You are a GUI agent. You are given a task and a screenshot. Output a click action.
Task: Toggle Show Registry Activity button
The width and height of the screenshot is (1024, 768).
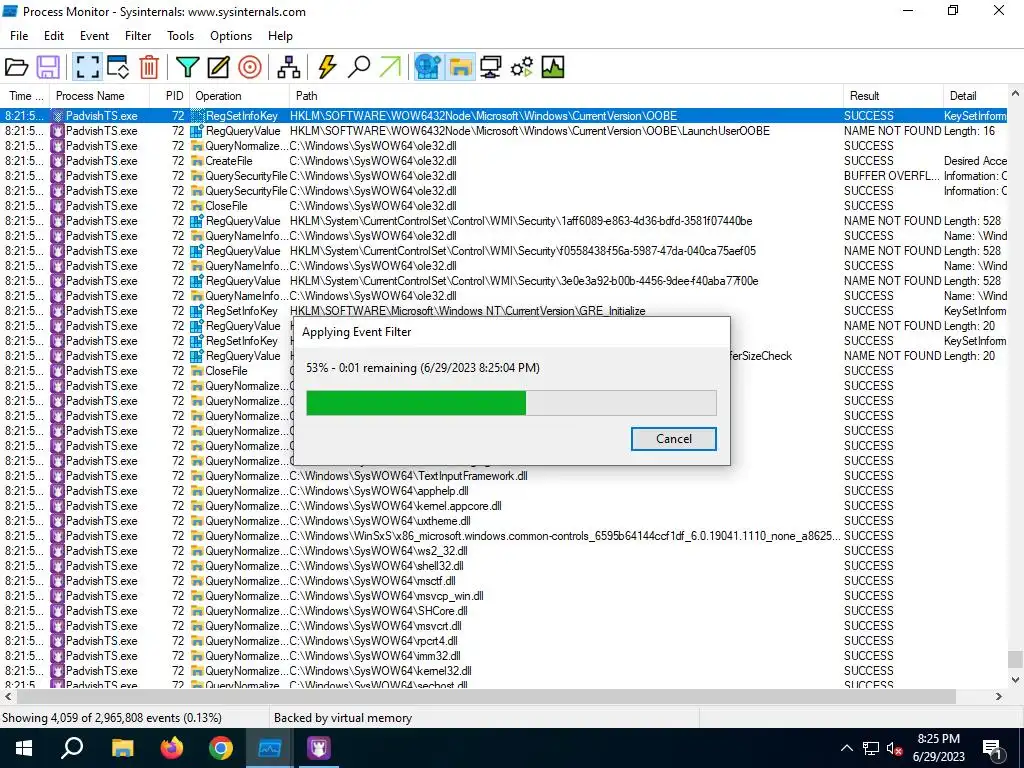tap(429, 67)
